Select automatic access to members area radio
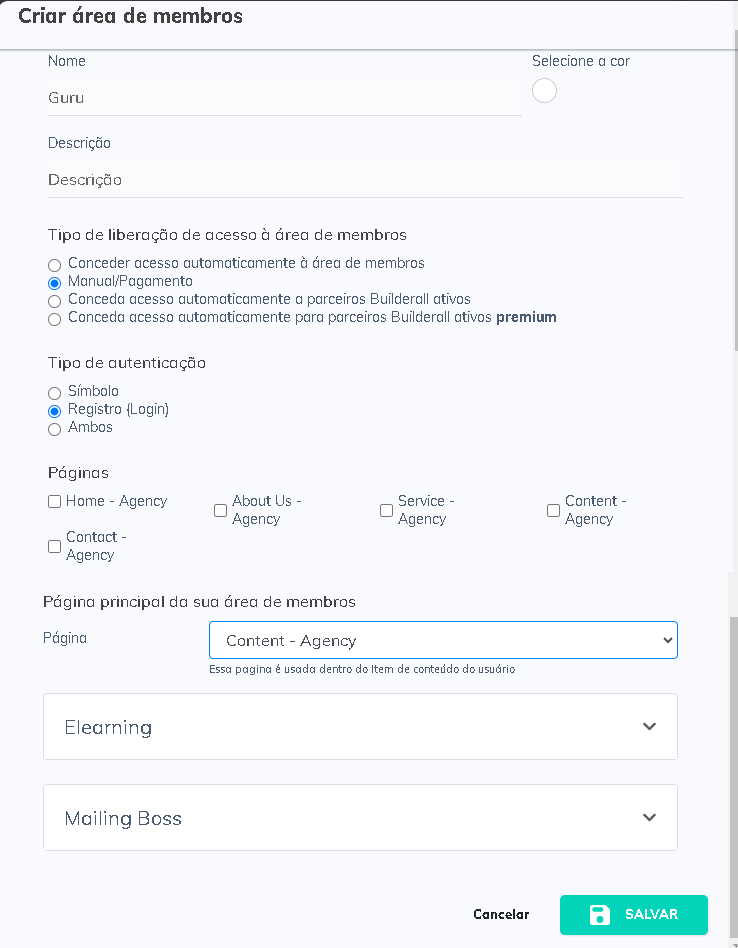Viewport: 738px width, 948px height. (x=55, y=265)
